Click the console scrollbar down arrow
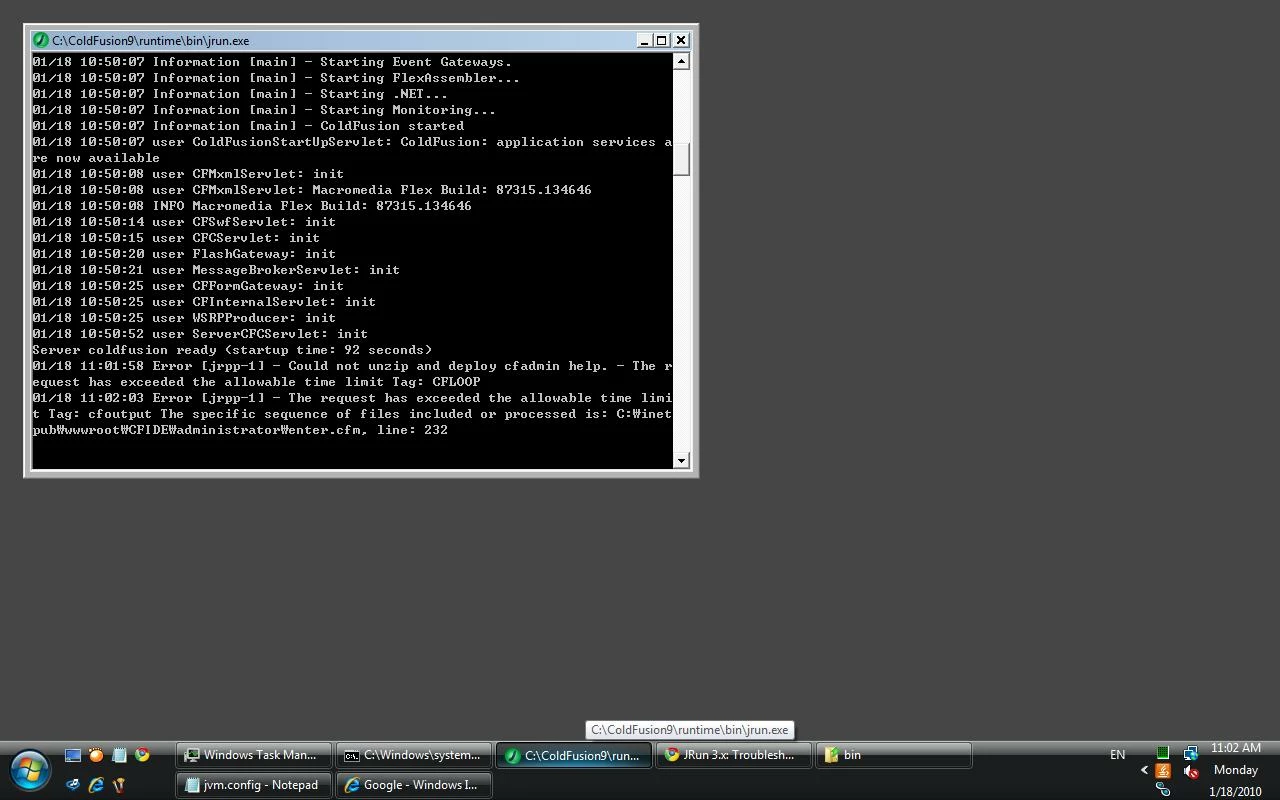1280x800 pixels. 681,460
